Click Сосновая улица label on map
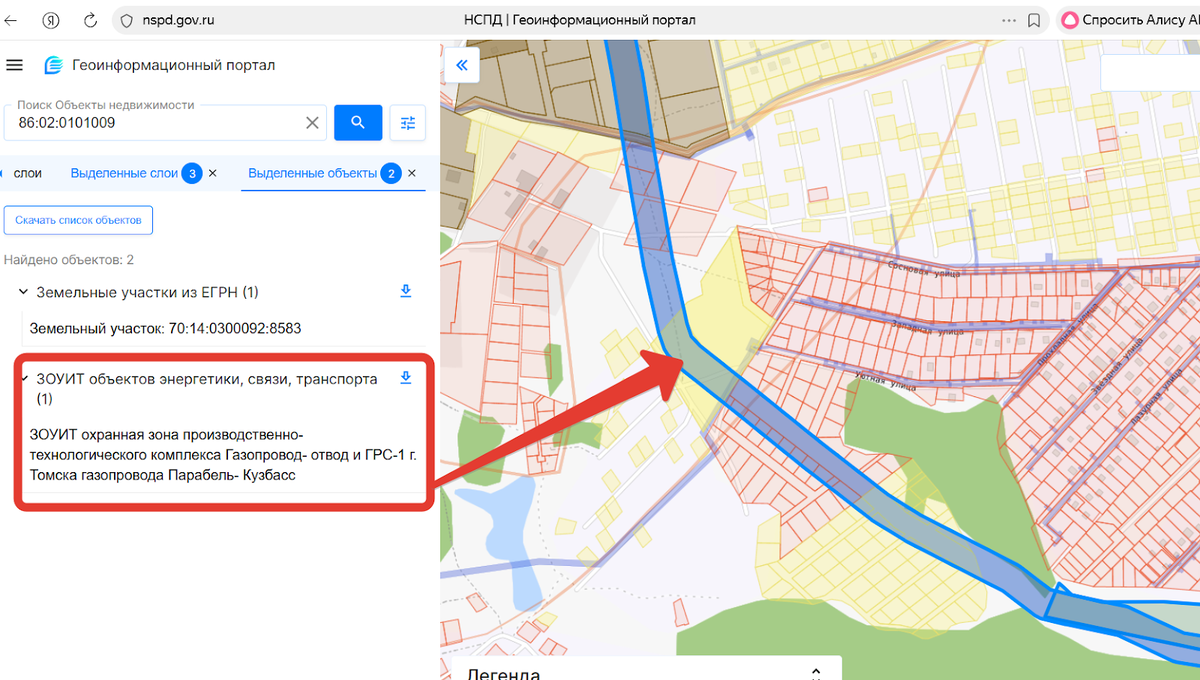This screenshot has height=680, width=1200. pyautogui.click(x=924, y=268)
